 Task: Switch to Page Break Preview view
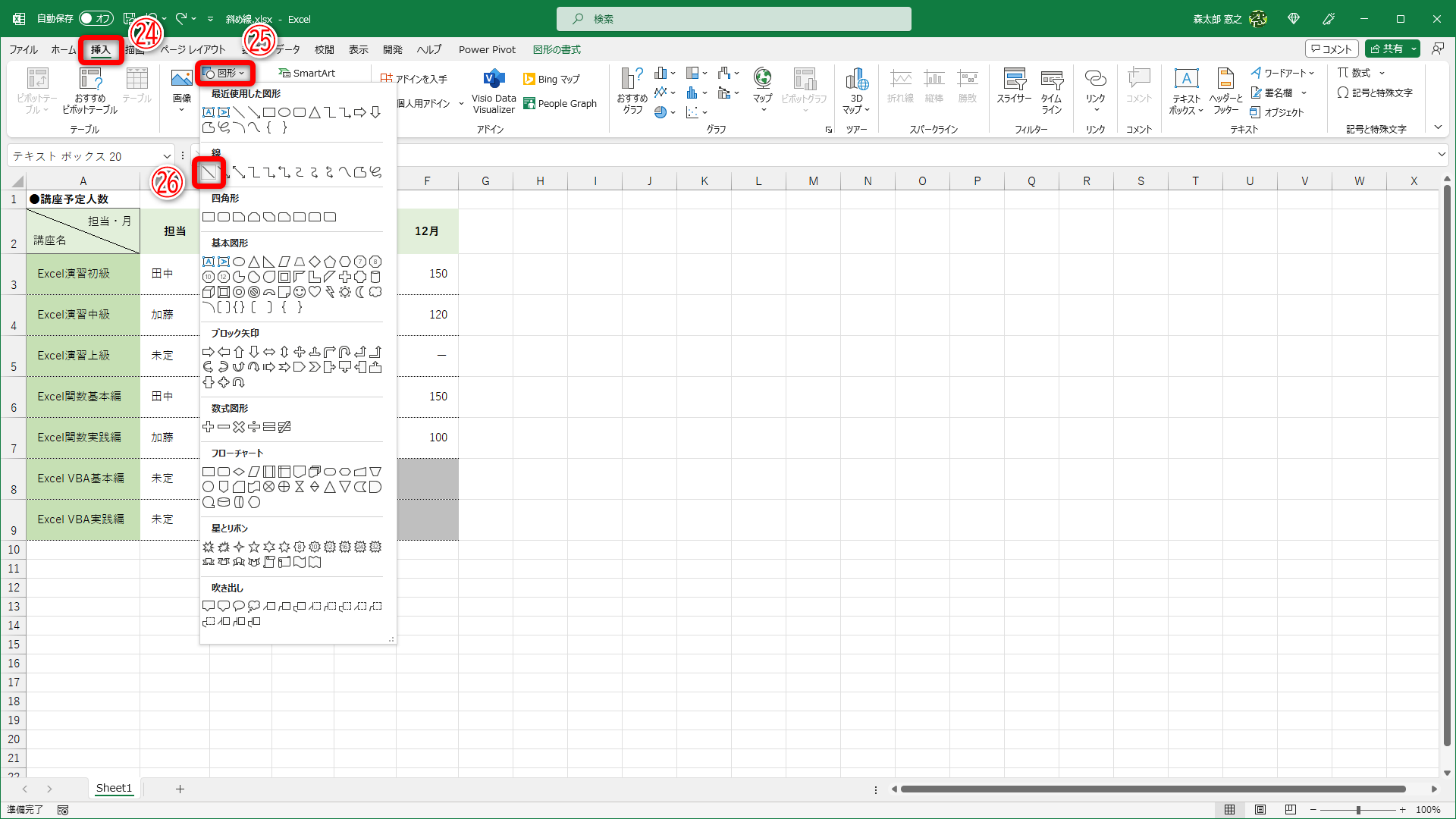1290,810
